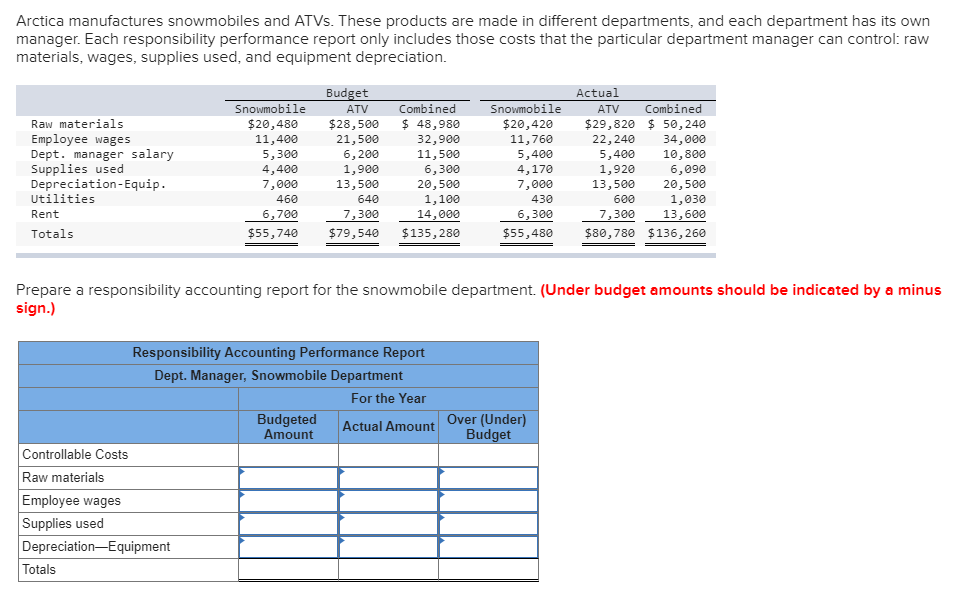Viewport: 968px width, 602px height.
Task: Click actual ATV raw materials $29,820
Action: coord(609,123)
